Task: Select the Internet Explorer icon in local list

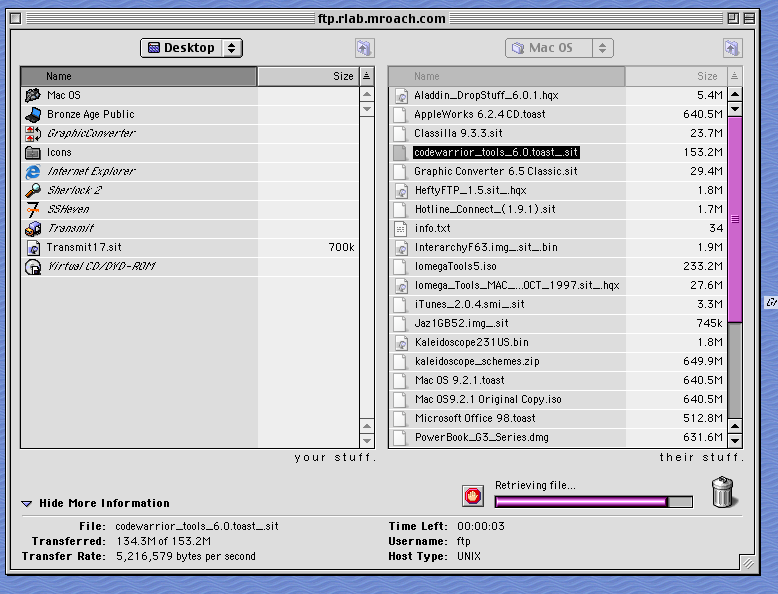Action: pos(32,171)
